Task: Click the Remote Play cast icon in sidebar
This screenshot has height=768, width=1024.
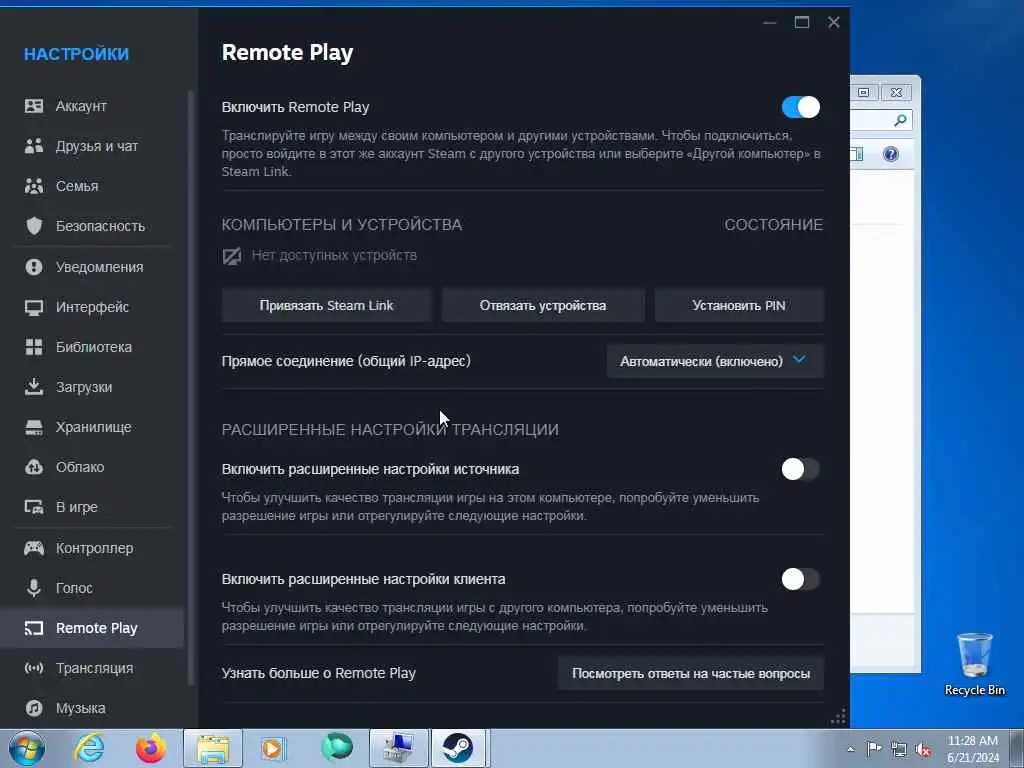Action: [x=34, y=628]
